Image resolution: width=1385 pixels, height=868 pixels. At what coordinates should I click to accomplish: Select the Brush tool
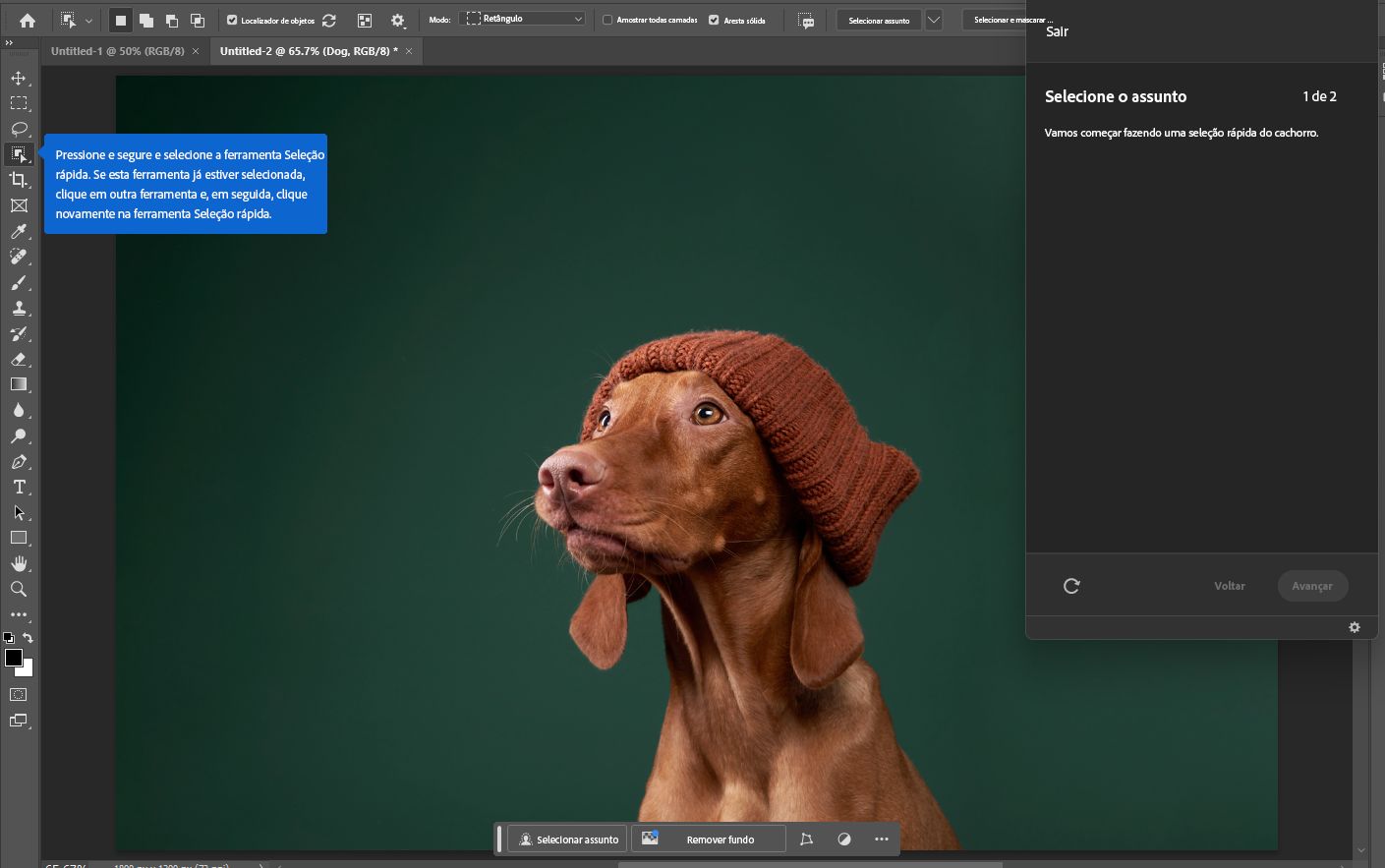19,283
